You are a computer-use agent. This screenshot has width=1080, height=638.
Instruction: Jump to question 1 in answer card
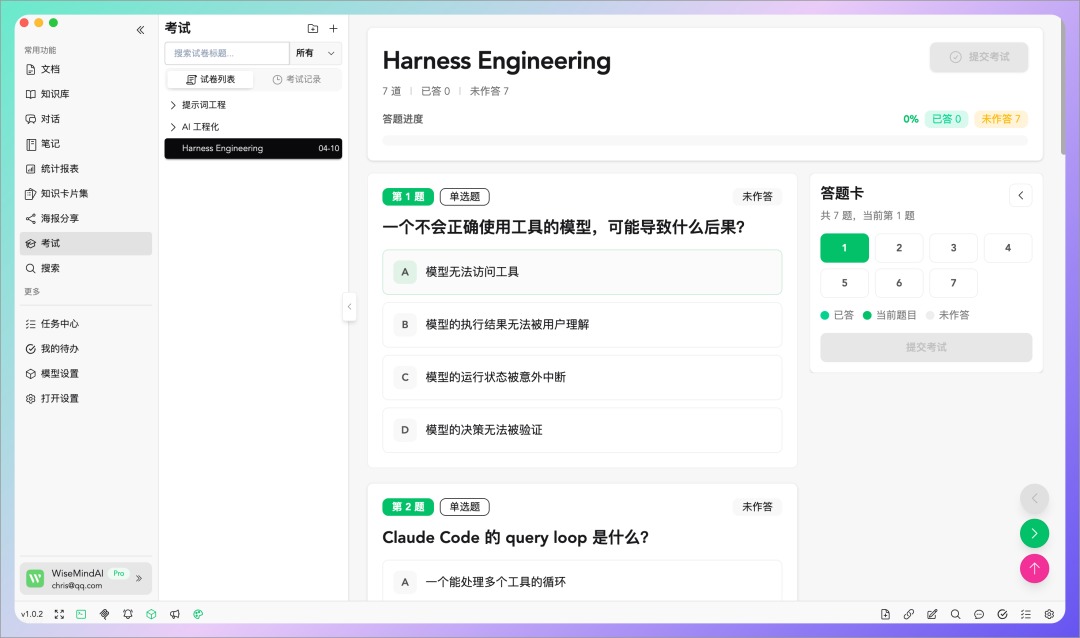point(844,248)
